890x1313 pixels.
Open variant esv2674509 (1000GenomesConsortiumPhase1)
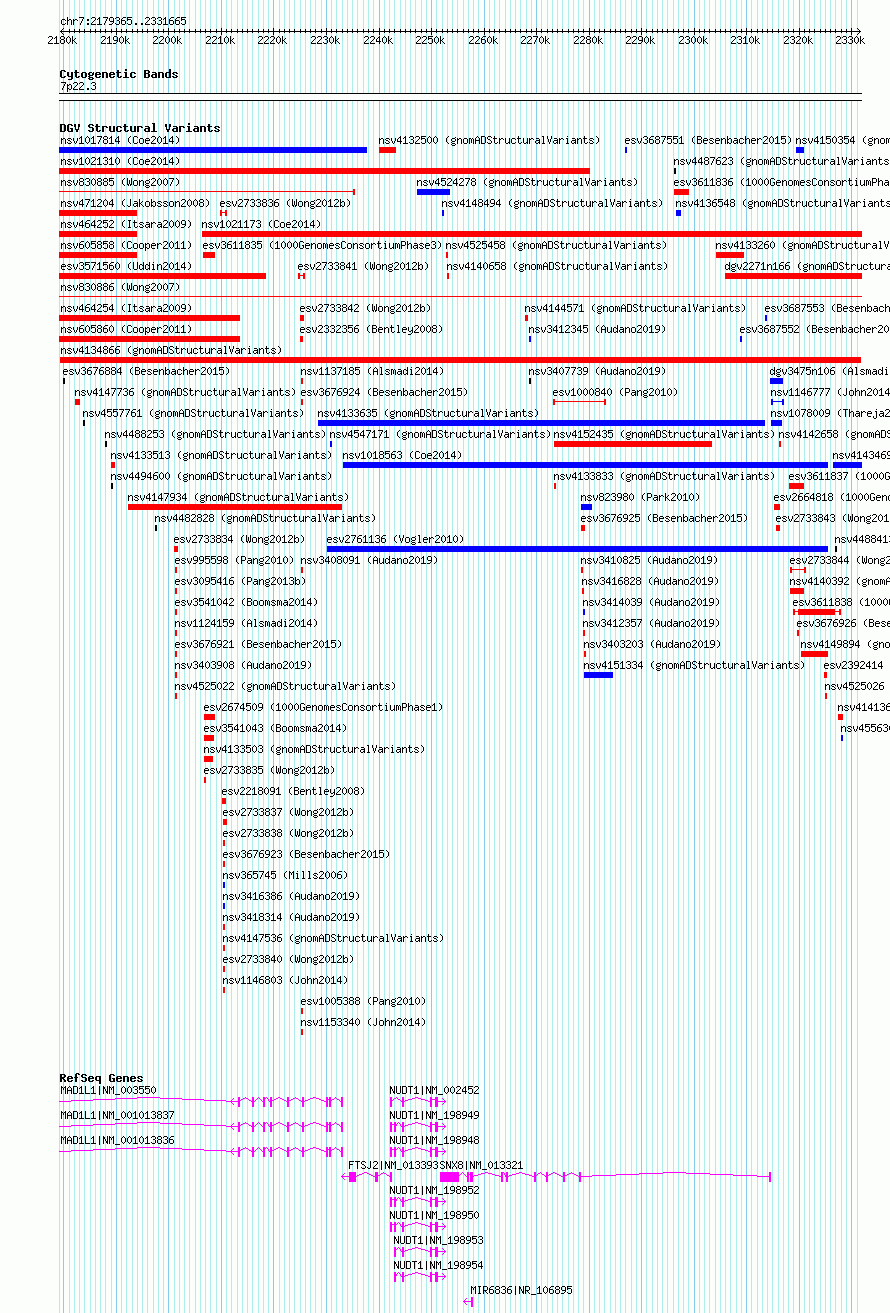[x=323, y=707]
